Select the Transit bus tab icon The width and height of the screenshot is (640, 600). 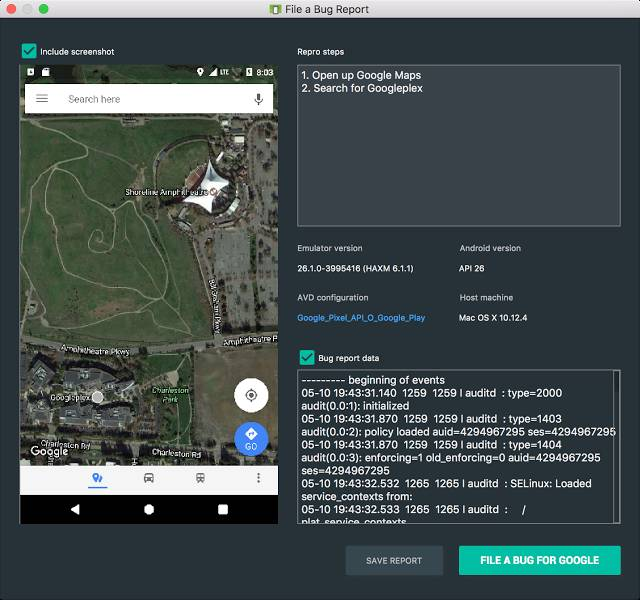pyautogui.click(x=200, y=478)
